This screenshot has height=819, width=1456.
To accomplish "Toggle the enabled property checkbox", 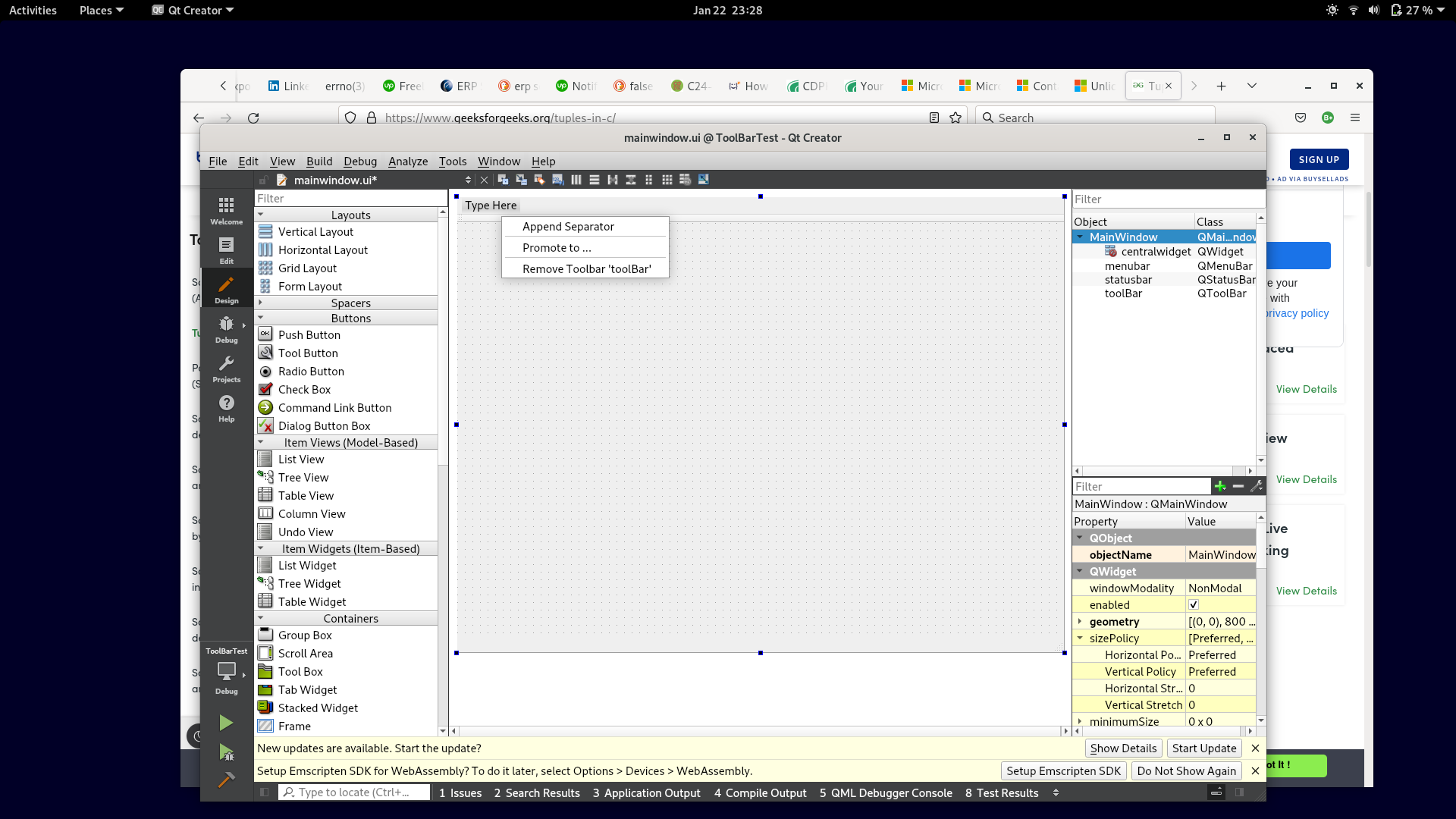I will pos(1194,604).
